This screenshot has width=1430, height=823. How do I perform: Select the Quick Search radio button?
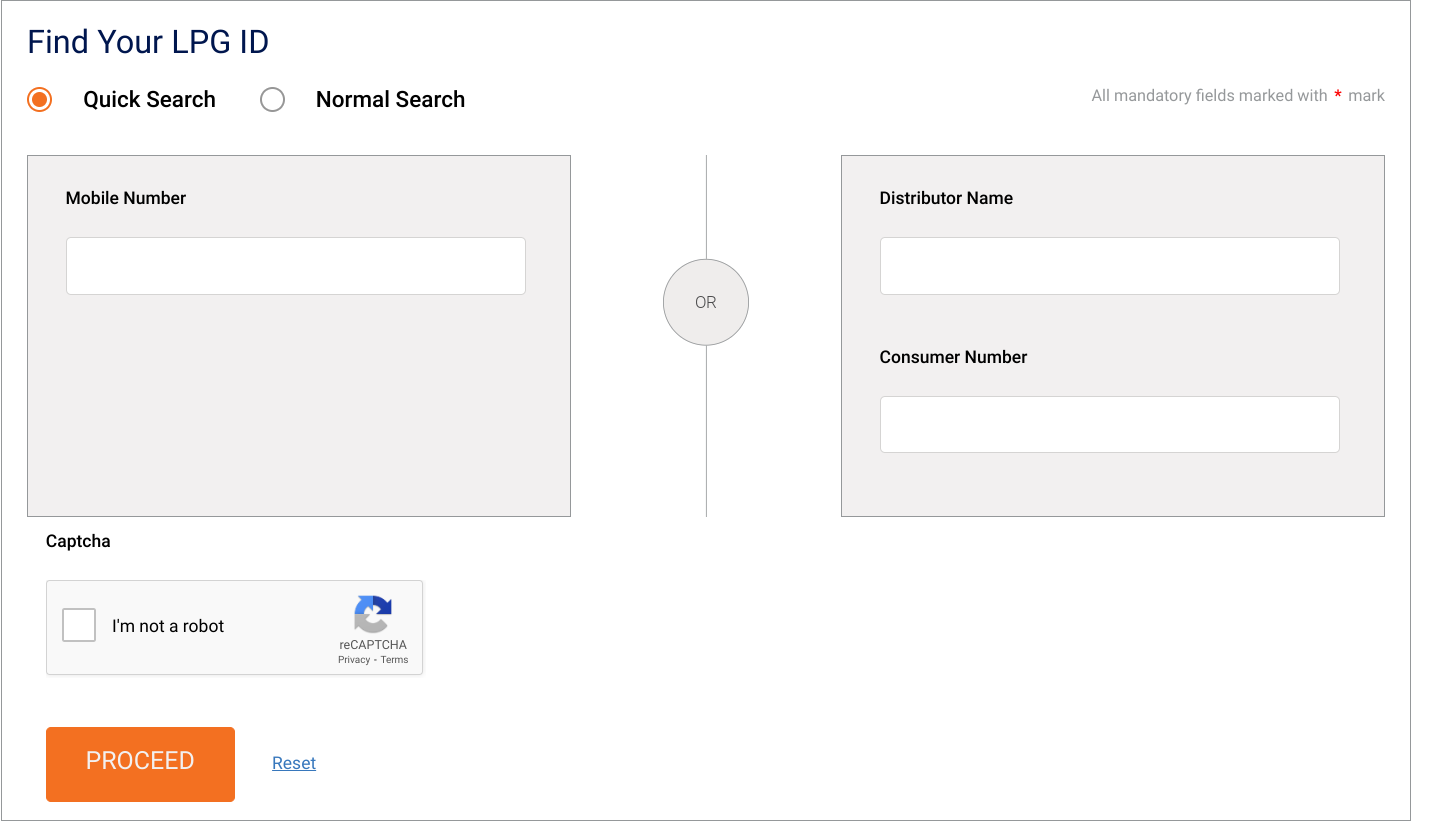click(40, 100)
